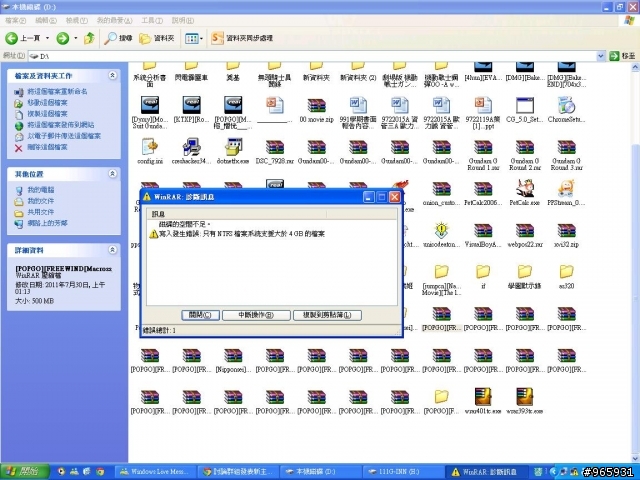The width and height of the screenshot is (640, 480).
Task: Open the 檔案(F) menu
Action: (16, 20)
